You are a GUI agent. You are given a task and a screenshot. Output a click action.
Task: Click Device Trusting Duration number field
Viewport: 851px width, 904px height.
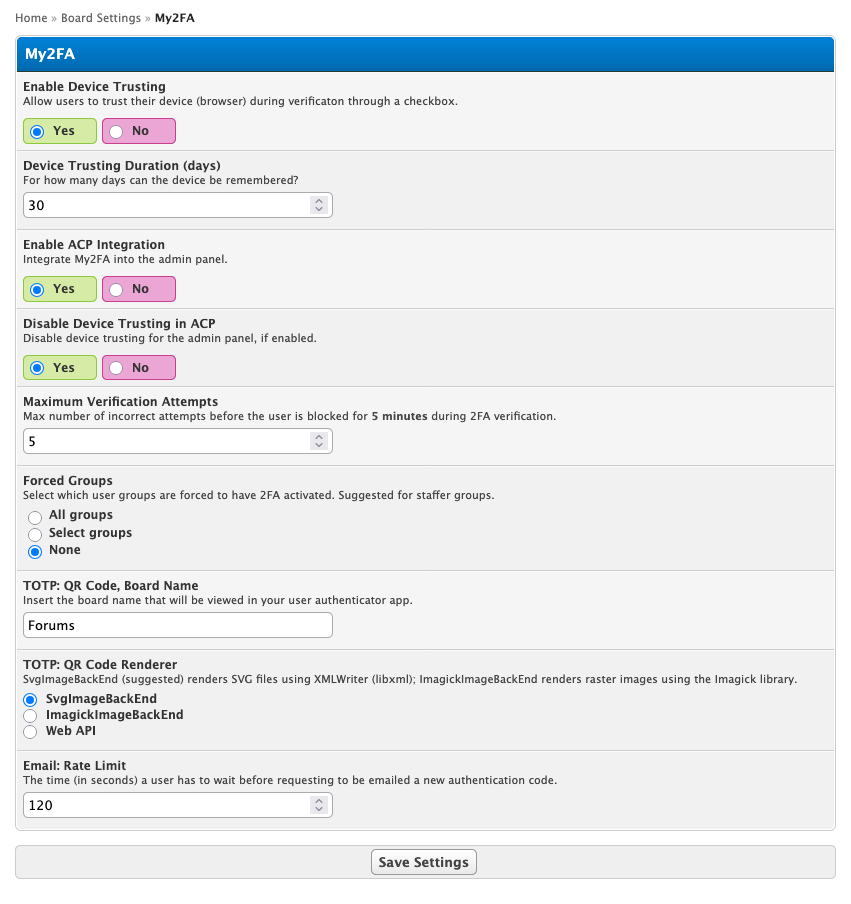[x=165, y=205]
